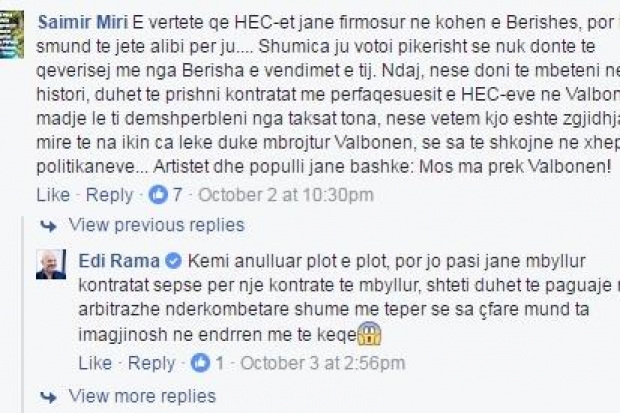Open Edi Rama's profile name link
The width and height of the screenshot is (620, 413).
119,261
